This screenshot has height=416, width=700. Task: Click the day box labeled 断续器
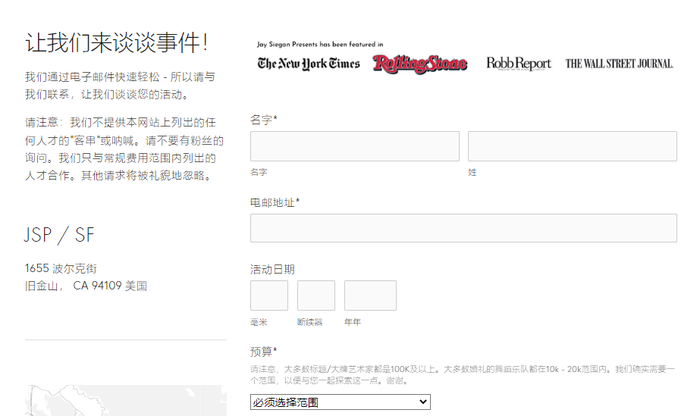pos(316,295)
